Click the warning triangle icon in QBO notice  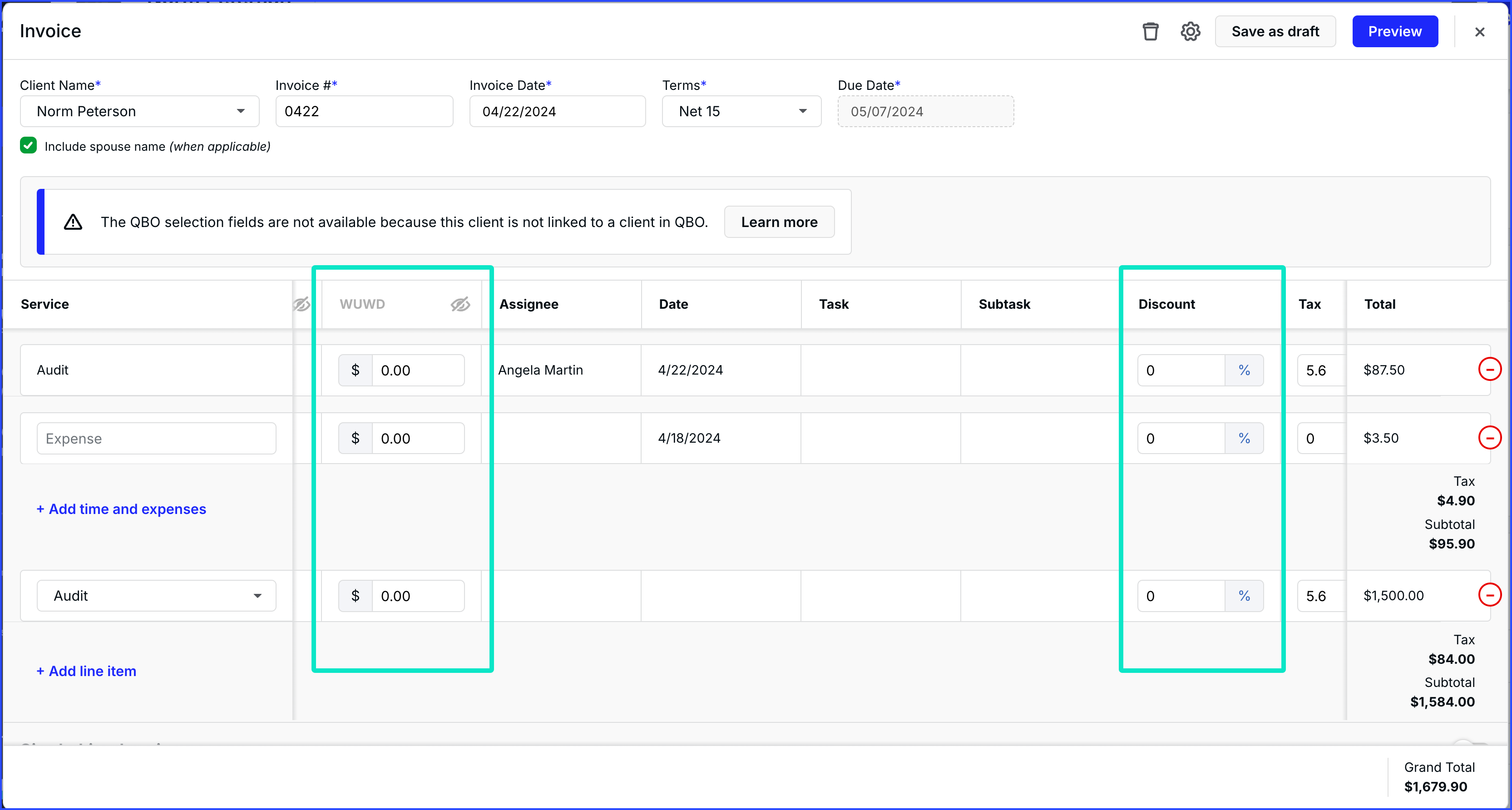(73, 222)
